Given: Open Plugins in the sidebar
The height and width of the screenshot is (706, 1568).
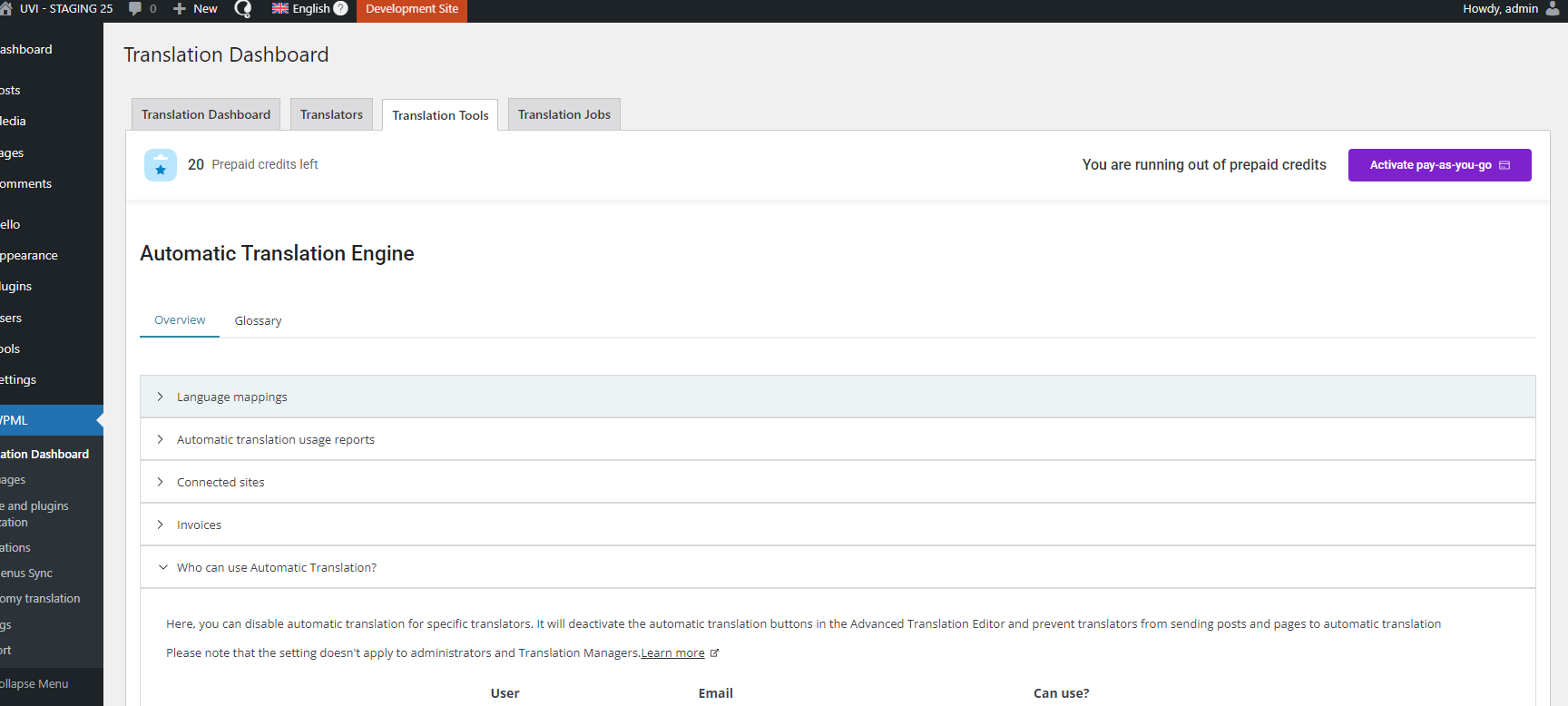Looking at the screenshot, I should point(52,286).
